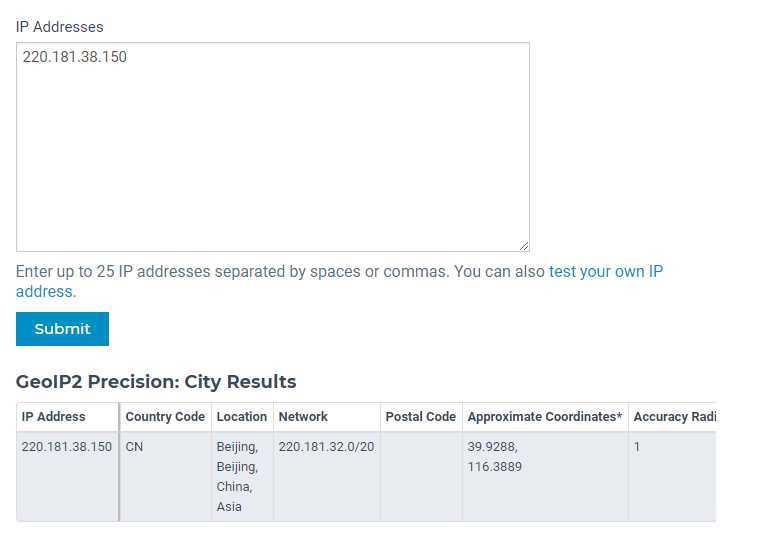Image resolution: width=762 pixels, height=543 pixels.
Task: Click the Approximate Coordinates column header
Action: coord(545,417)
